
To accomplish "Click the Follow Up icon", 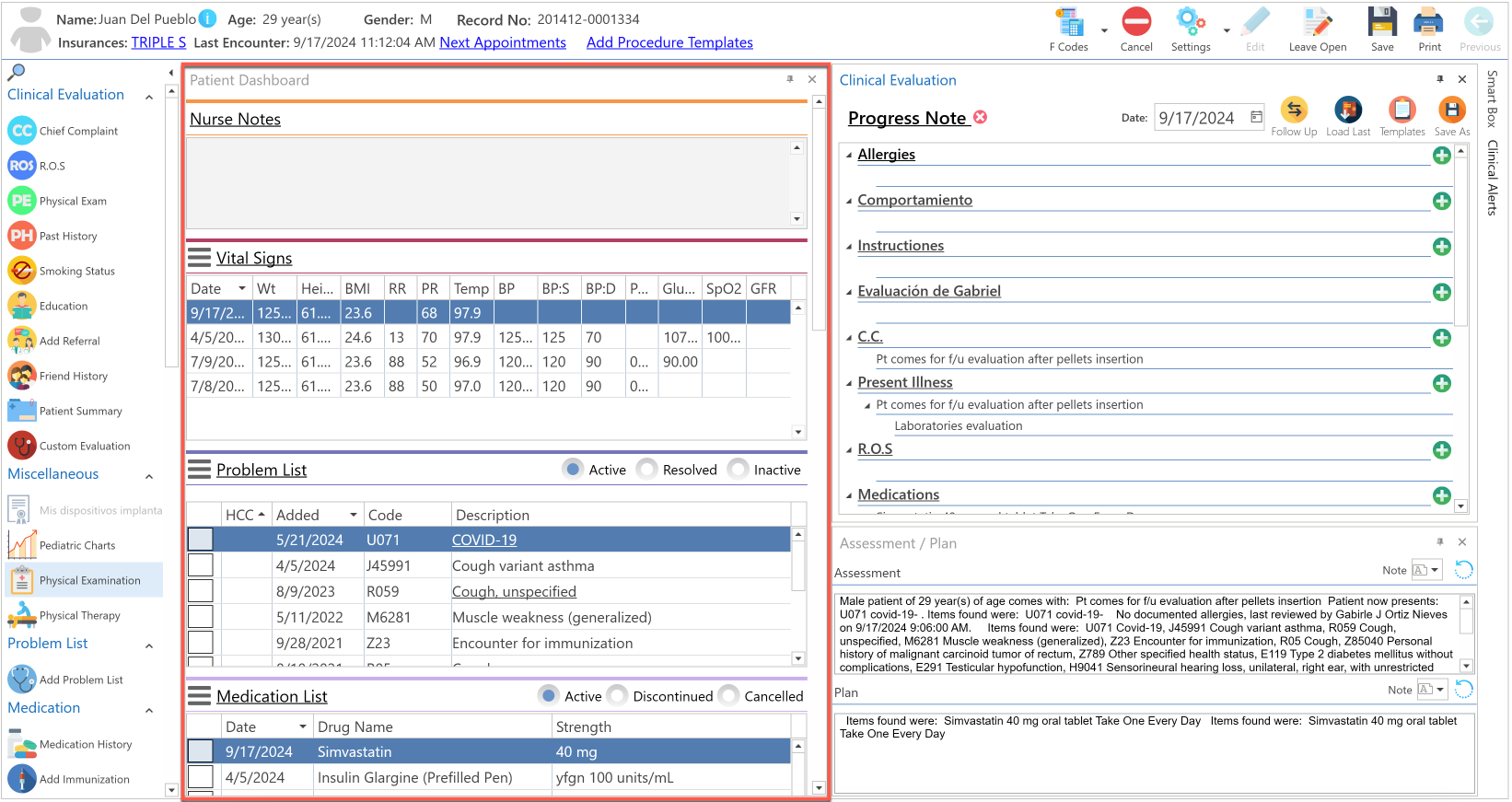I will pos(1294,110).
